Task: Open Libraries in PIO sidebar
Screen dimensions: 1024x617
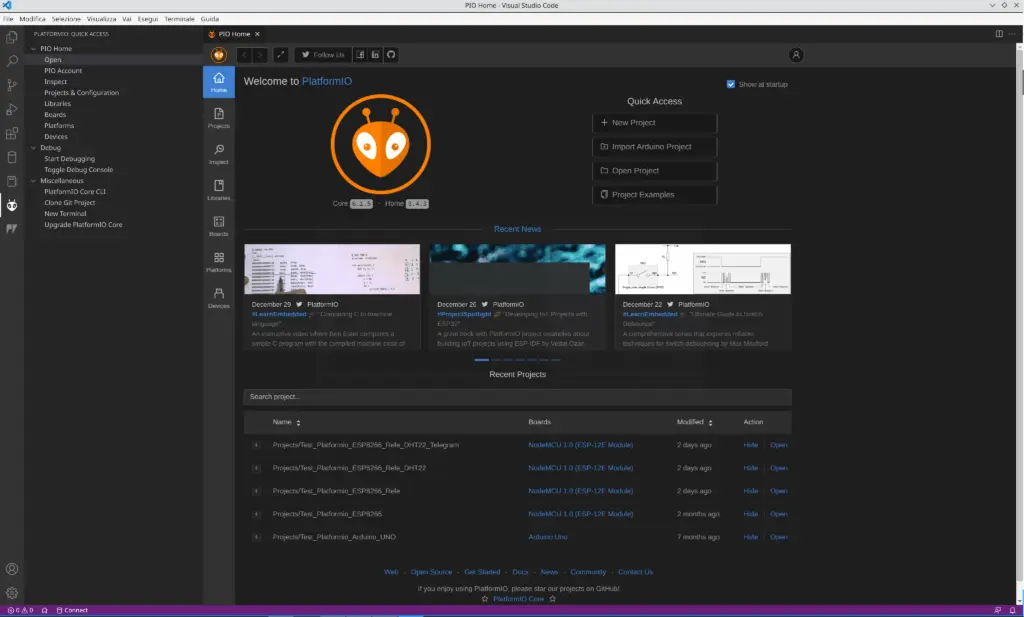Action: coord(219,190)
